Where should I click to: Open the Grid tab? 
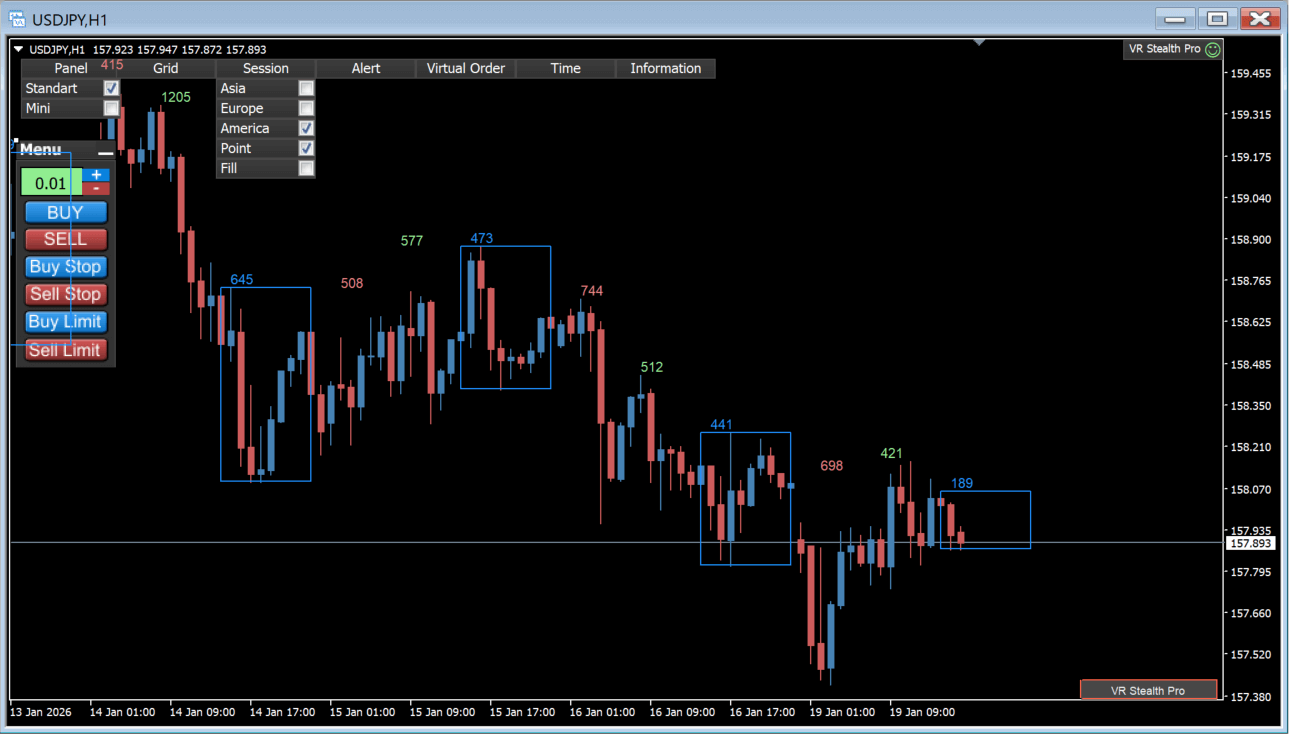[x=166, y=68]
